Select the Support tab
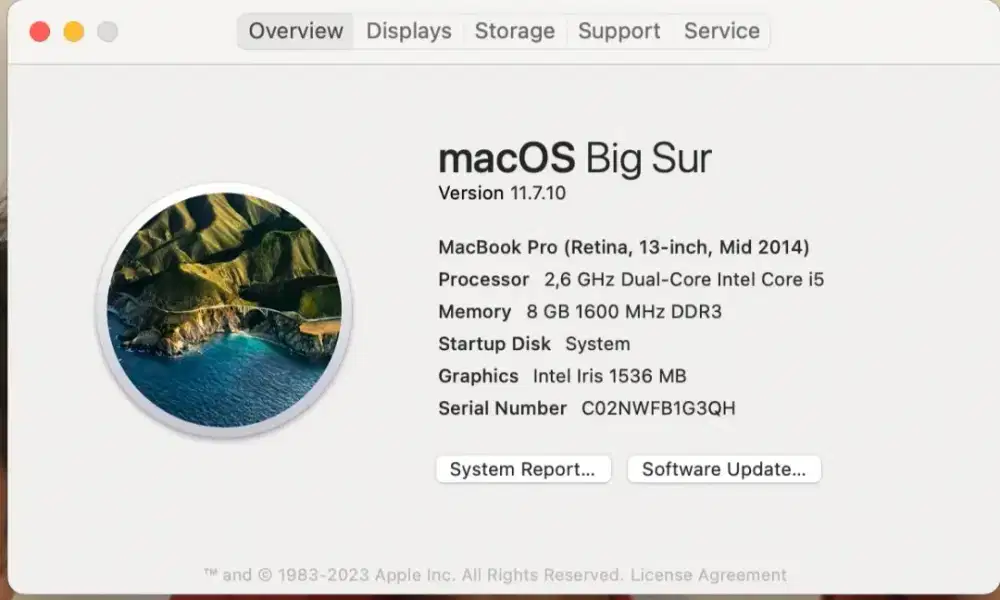The image size is (1000, 600). pos(619,31)
